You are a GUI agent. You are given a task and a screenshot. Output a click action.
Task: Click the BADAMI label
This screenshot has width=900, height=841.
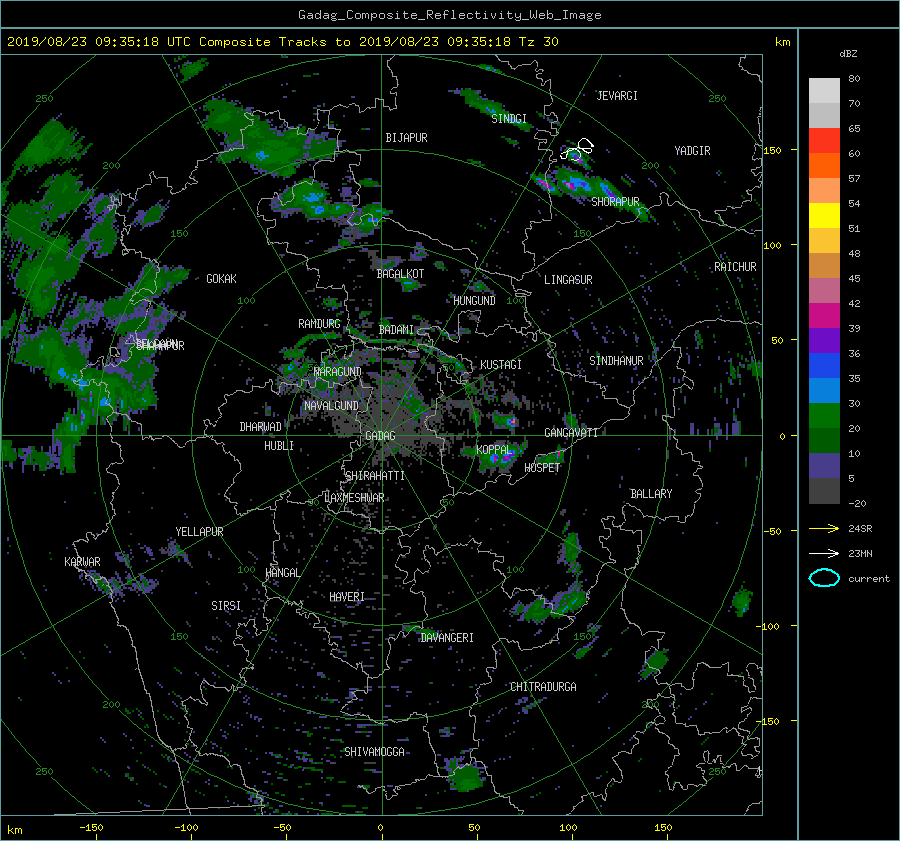(x=396, y=330)
